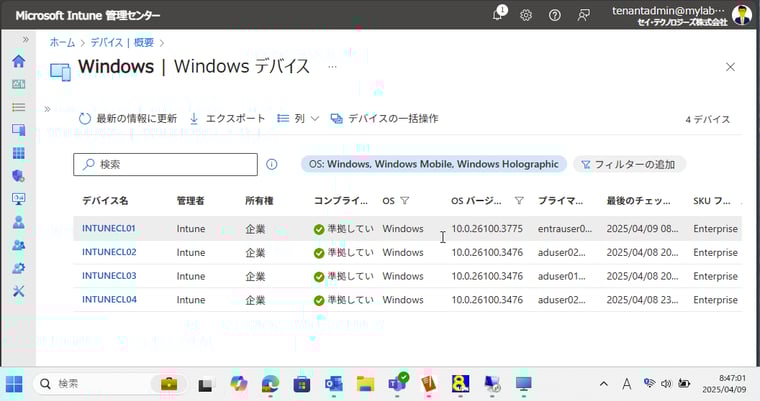Screen dimensions: 760x401
Task: Open tenantadmin account avatar
Action: coord(742,15)
